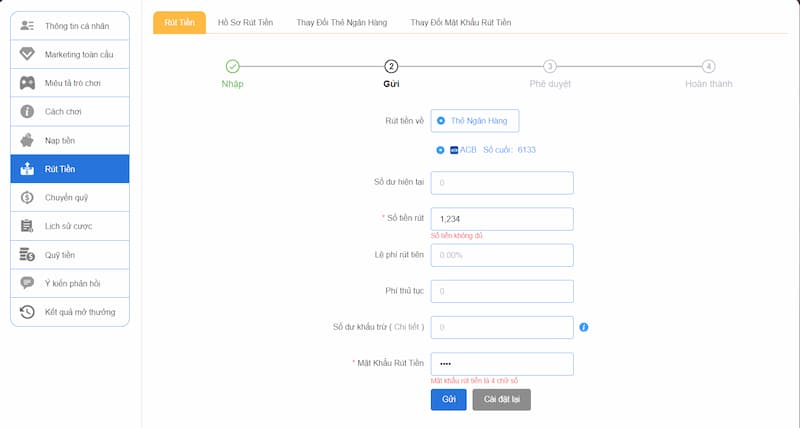
Task: Select the Thẻ Ngân Hàng radio option
Action: [x=441, y=121]
